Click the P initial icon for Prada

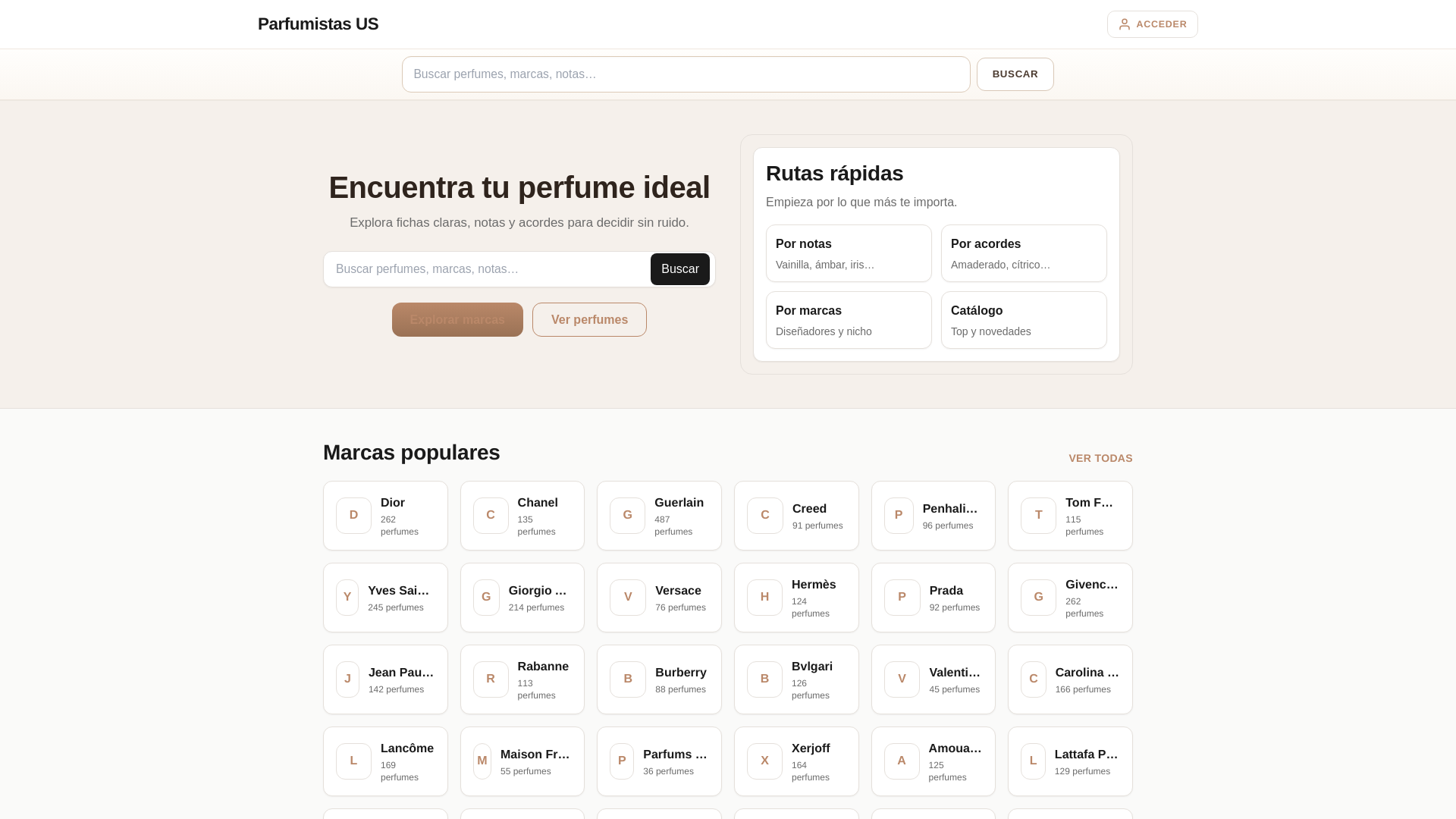coord(902,598)
